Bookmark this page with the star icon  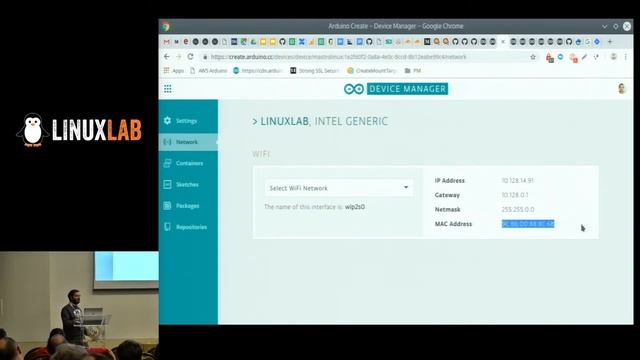(x=533, y=57)
